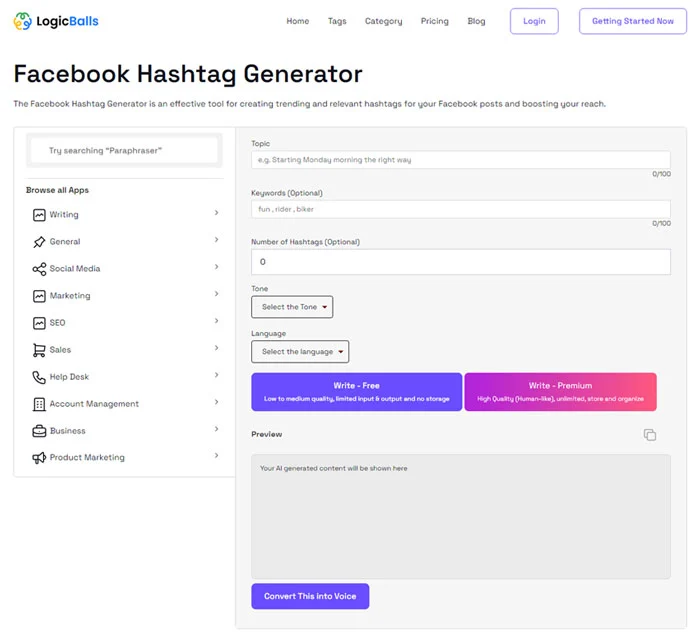Select the Business category label
The height and width of the screenshot is (637, 700).
click(67, 431)
